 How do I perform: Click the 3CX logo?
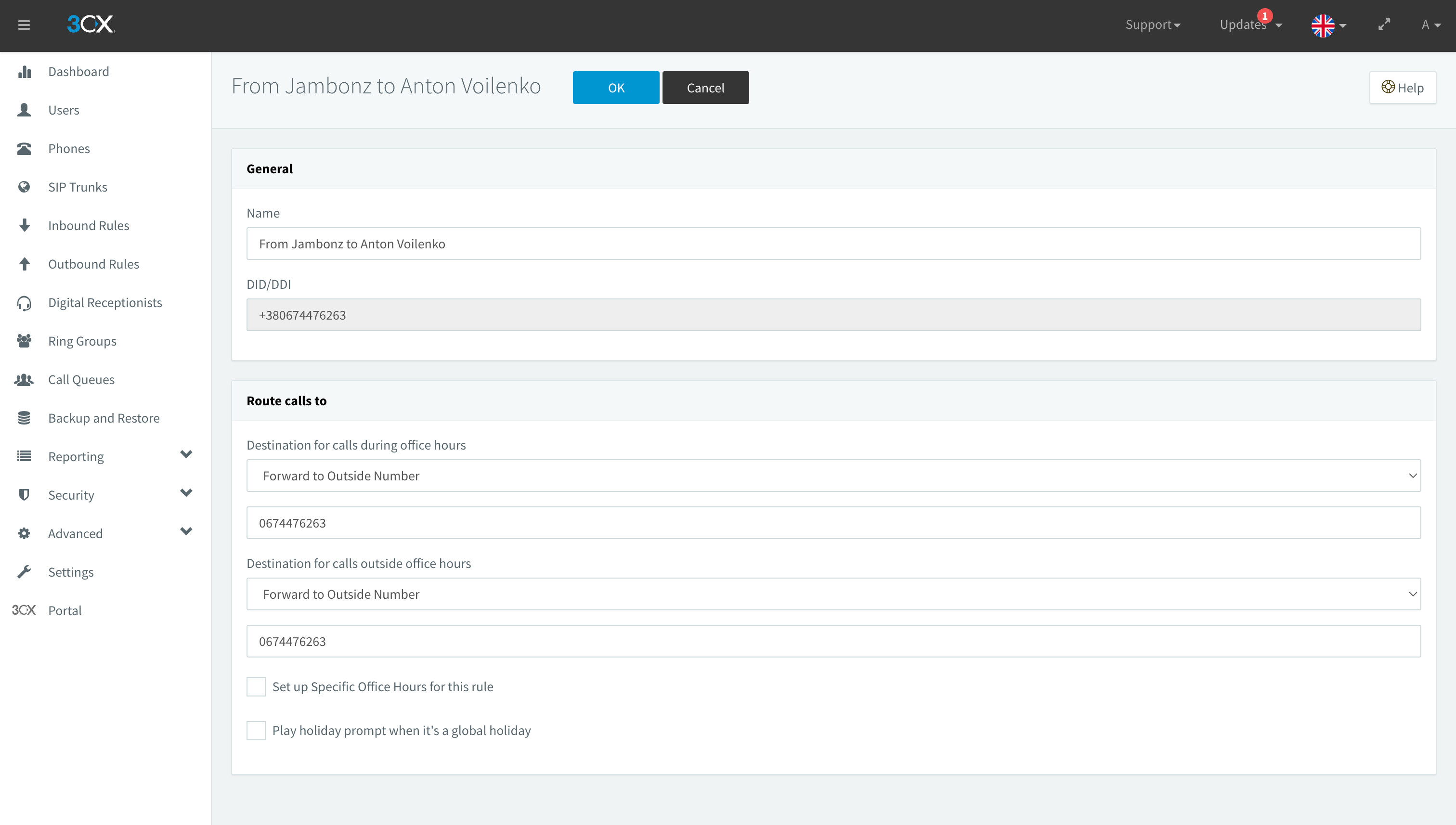pyautogui.click(x=91, y=25)
